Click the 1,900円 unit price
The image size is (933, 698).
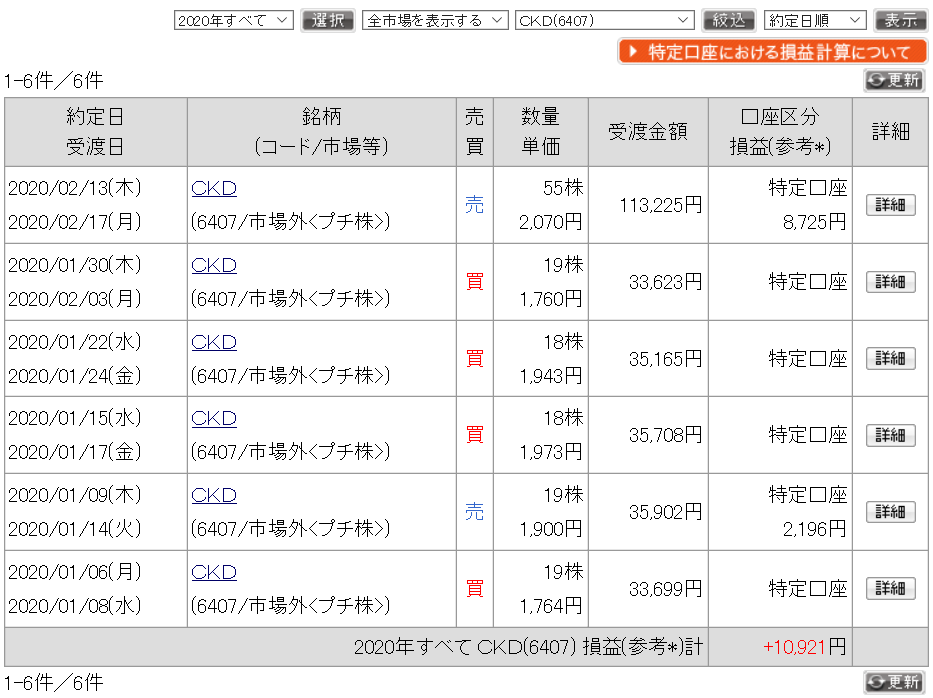coord(550,529)
